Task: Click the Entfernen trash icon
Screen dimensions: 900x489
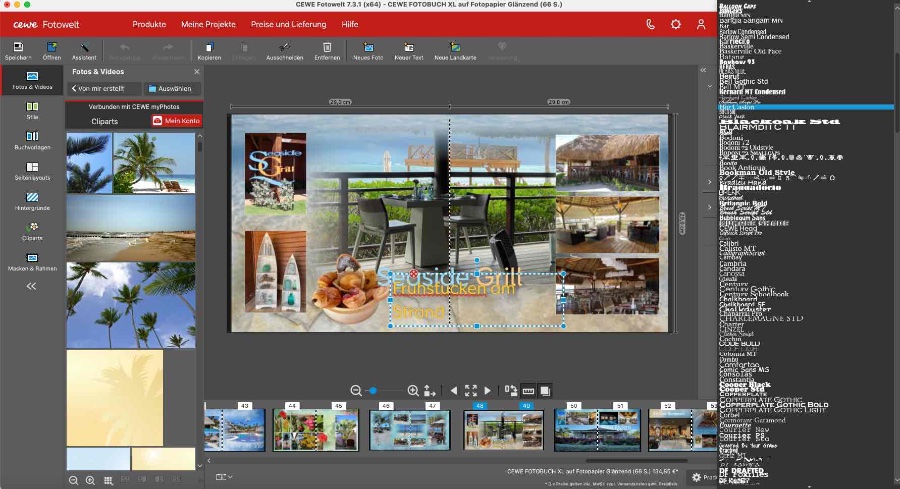Action: pos(327,47)
